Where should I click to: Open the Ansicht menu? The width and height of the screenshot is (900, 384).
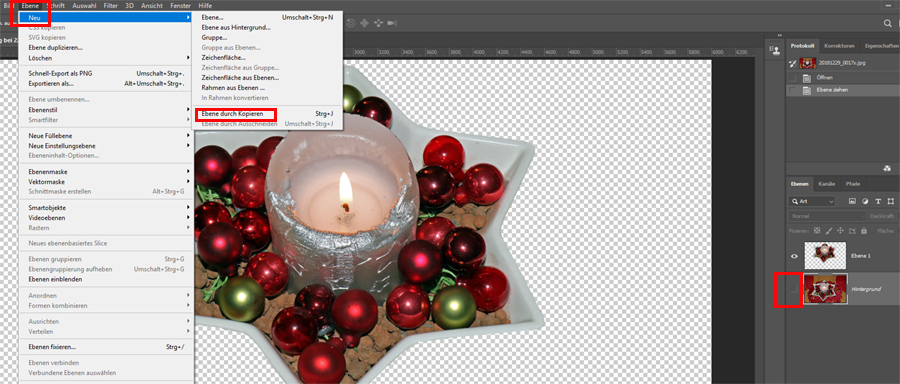[152, 5]
